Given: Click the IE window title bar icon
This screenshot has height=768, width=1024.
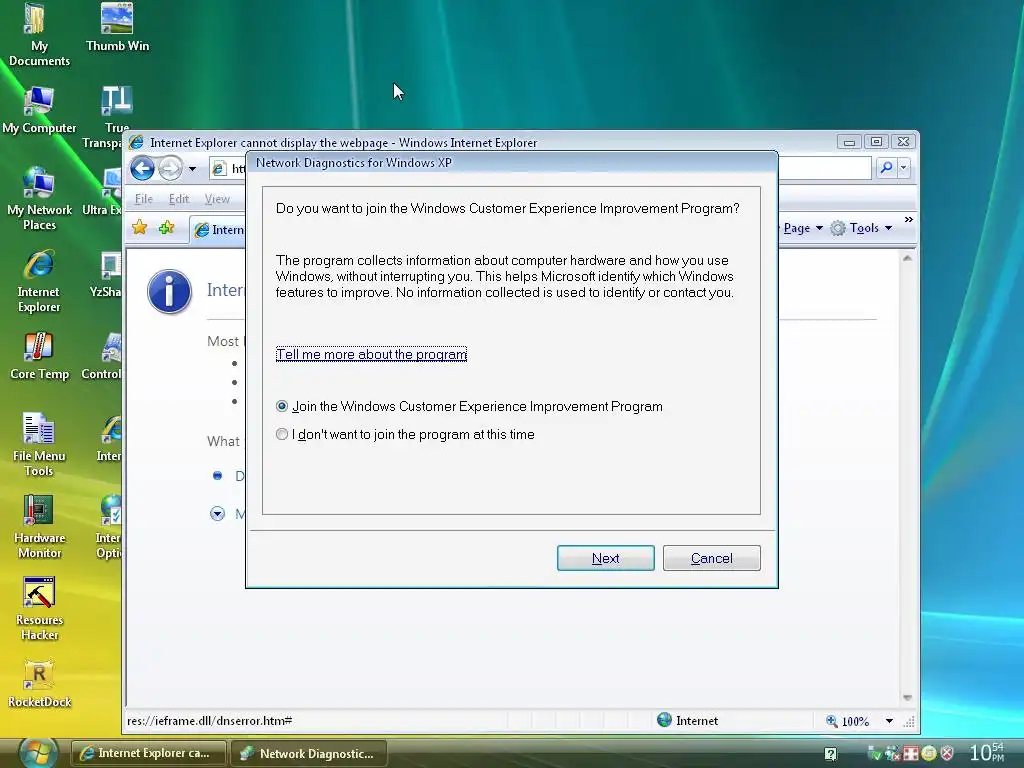Looking at the screenshot, I should (x=136, y=142).
